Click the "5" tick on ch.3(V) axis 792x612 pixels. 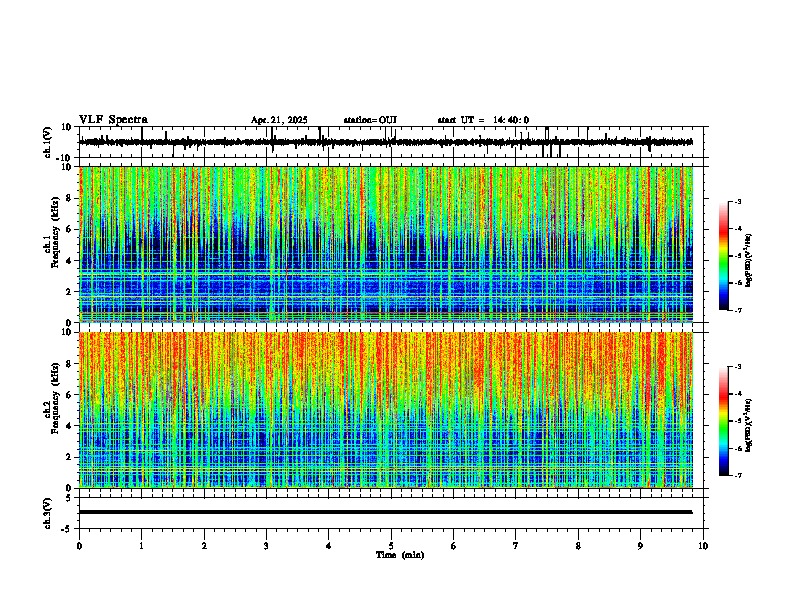pyautogui.click(x=70, y=498)
